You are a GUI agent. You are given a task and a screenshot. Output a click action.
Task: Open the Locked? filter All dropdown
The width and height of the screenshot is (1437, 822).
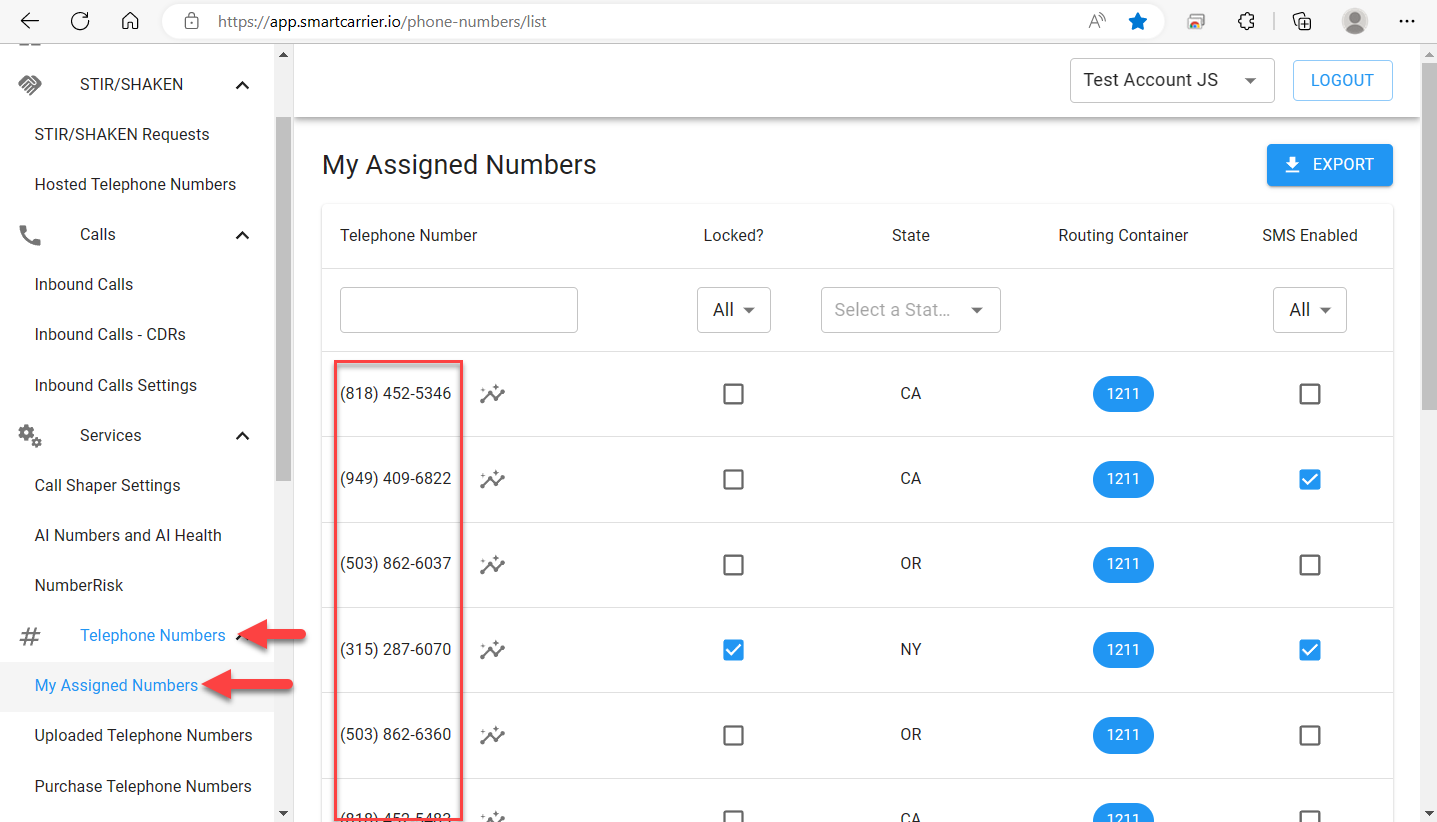tap(734, 310)
